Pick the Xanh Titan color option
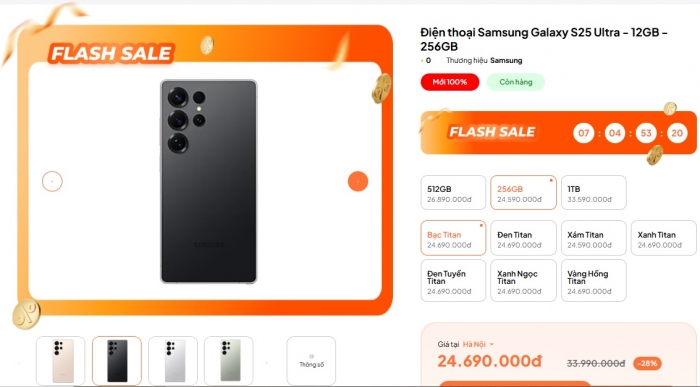Viewport: 700px width, 387px height. click(664, 238)
